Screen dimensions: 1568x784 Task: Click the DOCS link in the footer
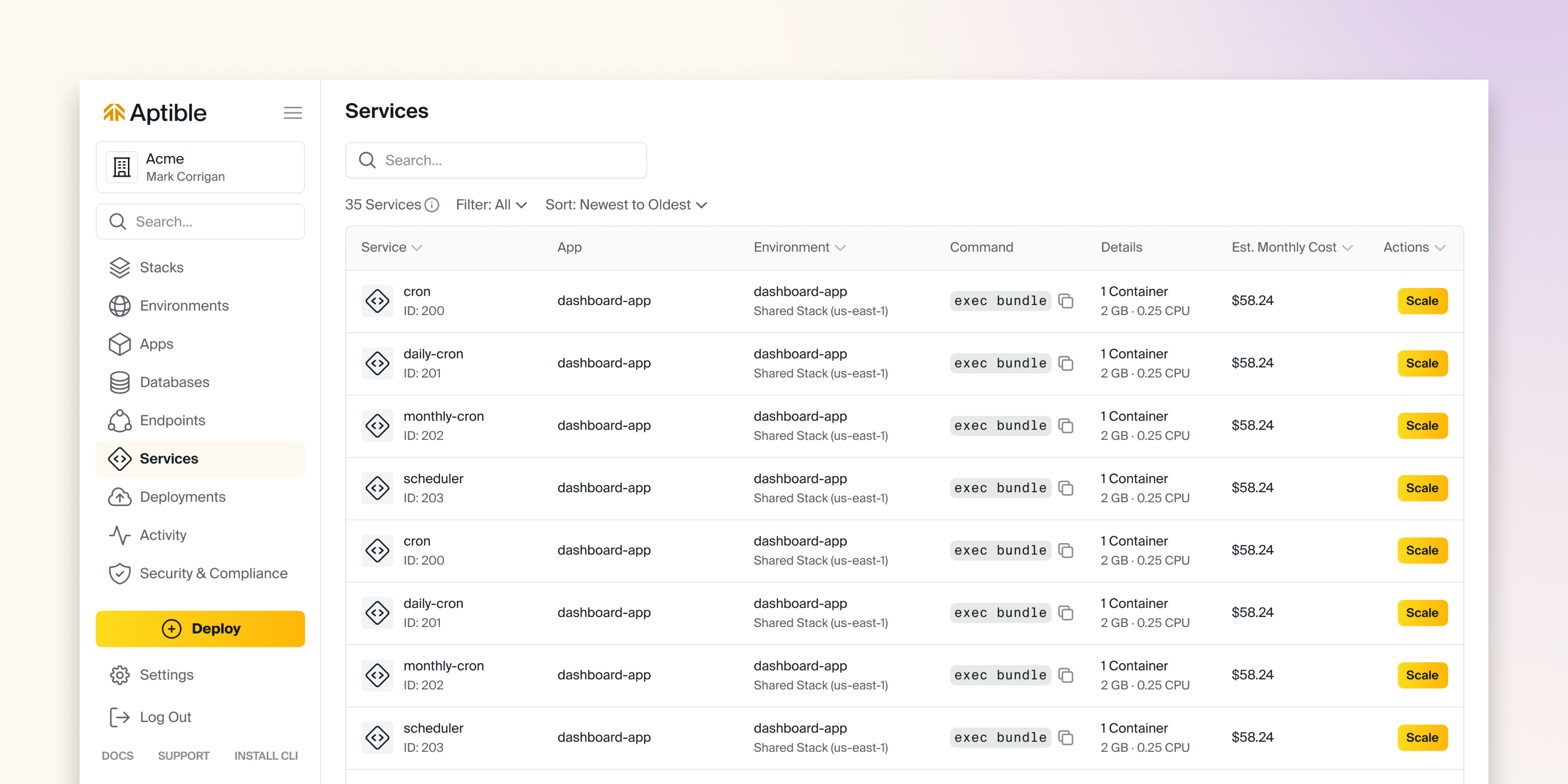click(x=118, y=756)
